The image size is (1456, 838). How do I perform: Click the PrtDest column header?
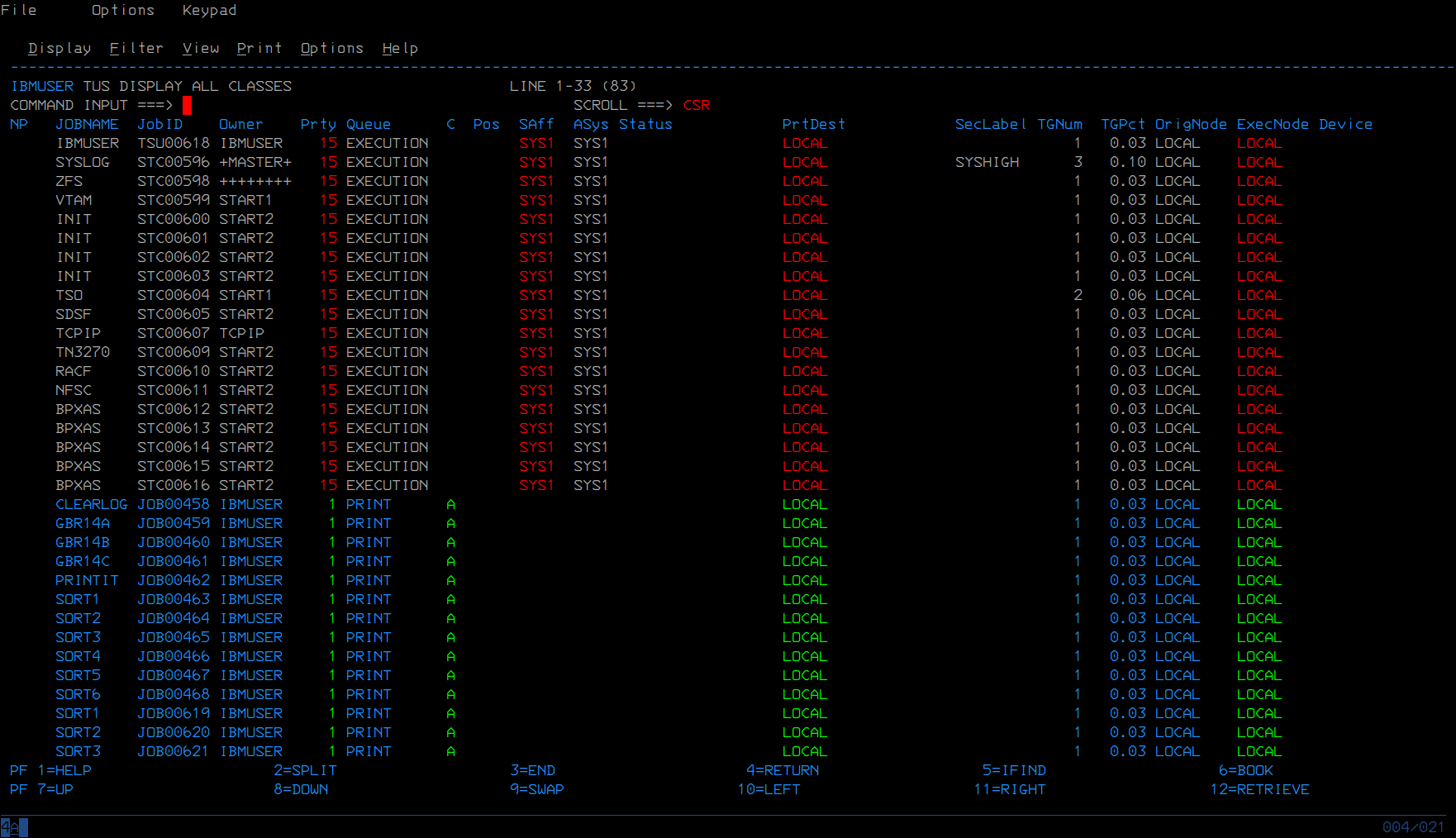pos(814,124)
